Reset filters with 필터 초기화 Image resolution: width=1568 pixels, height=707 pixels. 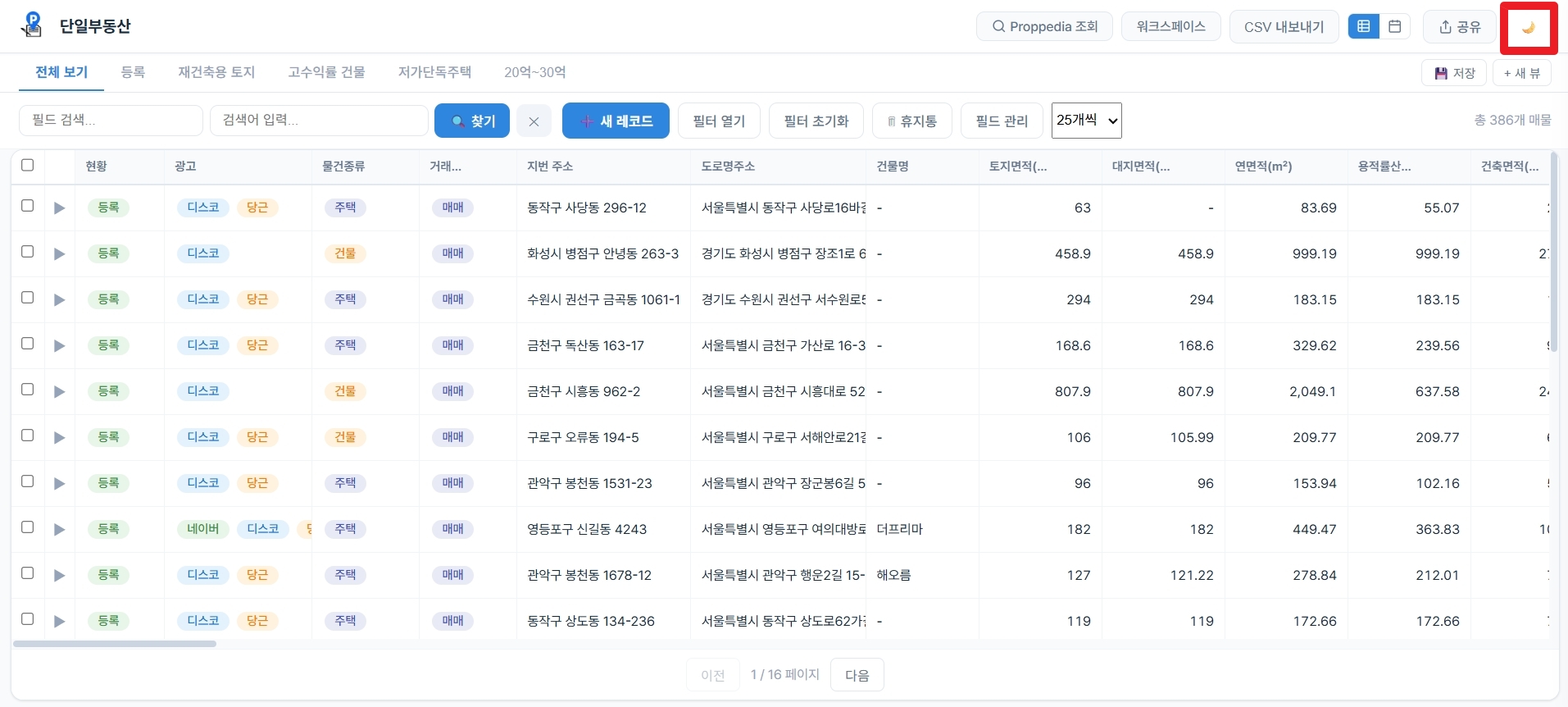pos(816,121)
